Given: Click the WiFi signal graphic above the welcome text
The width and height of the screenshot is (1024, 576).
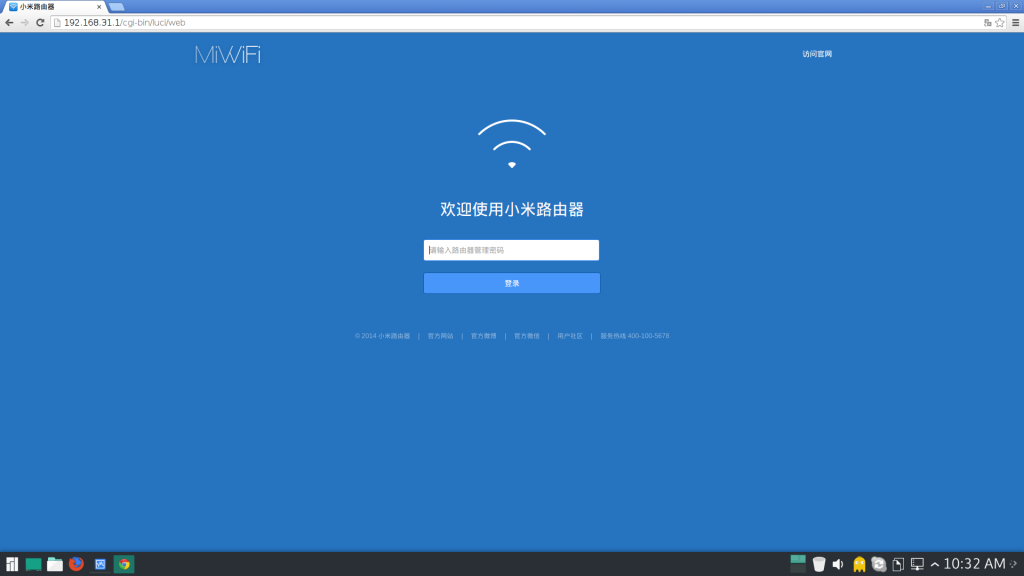Looking at the screenshot, I should click(512, 140).
